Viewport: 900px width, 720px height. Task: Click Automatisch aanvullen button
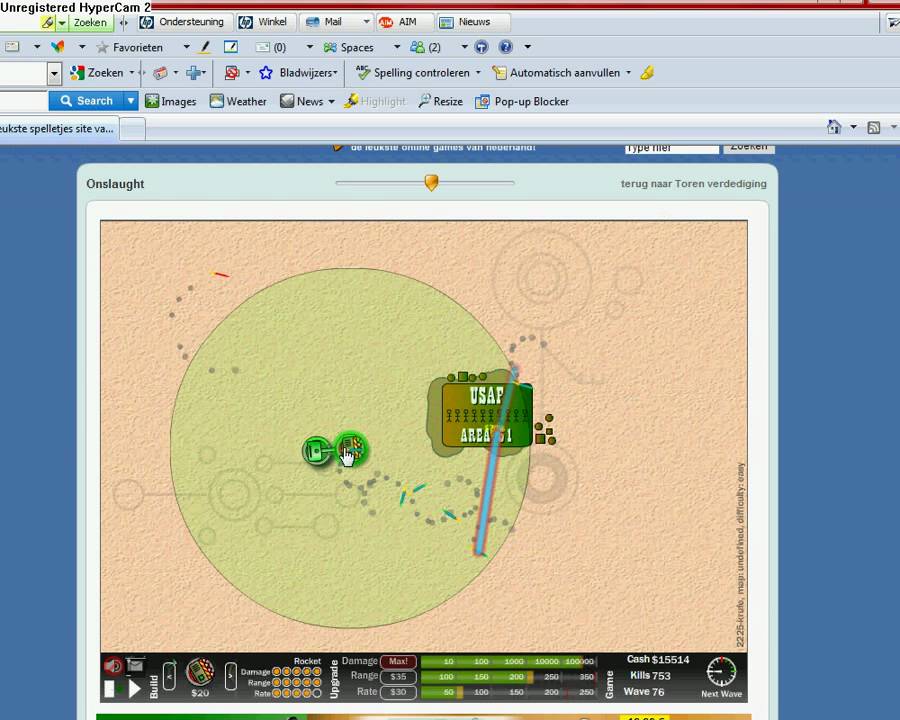click(556, 73)
